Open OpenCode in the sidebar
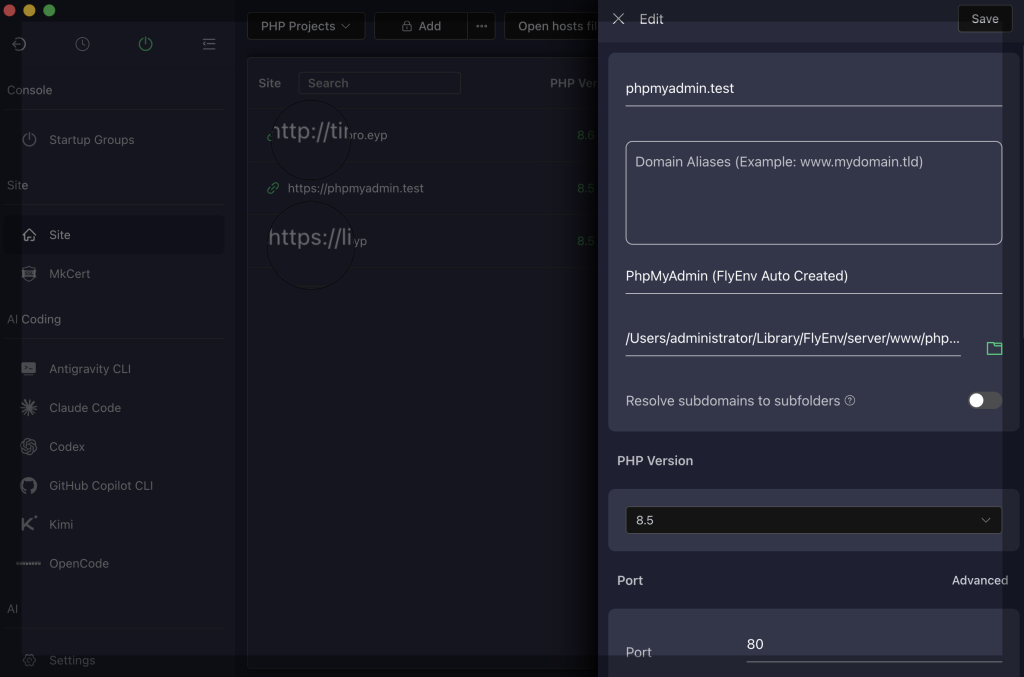1024x677 pixels. [114, 564]
